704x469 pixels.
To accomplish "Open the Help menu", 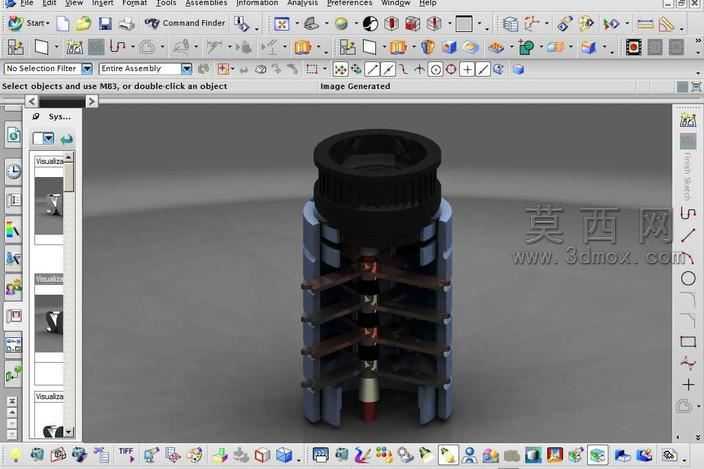I will pos(427,3).
